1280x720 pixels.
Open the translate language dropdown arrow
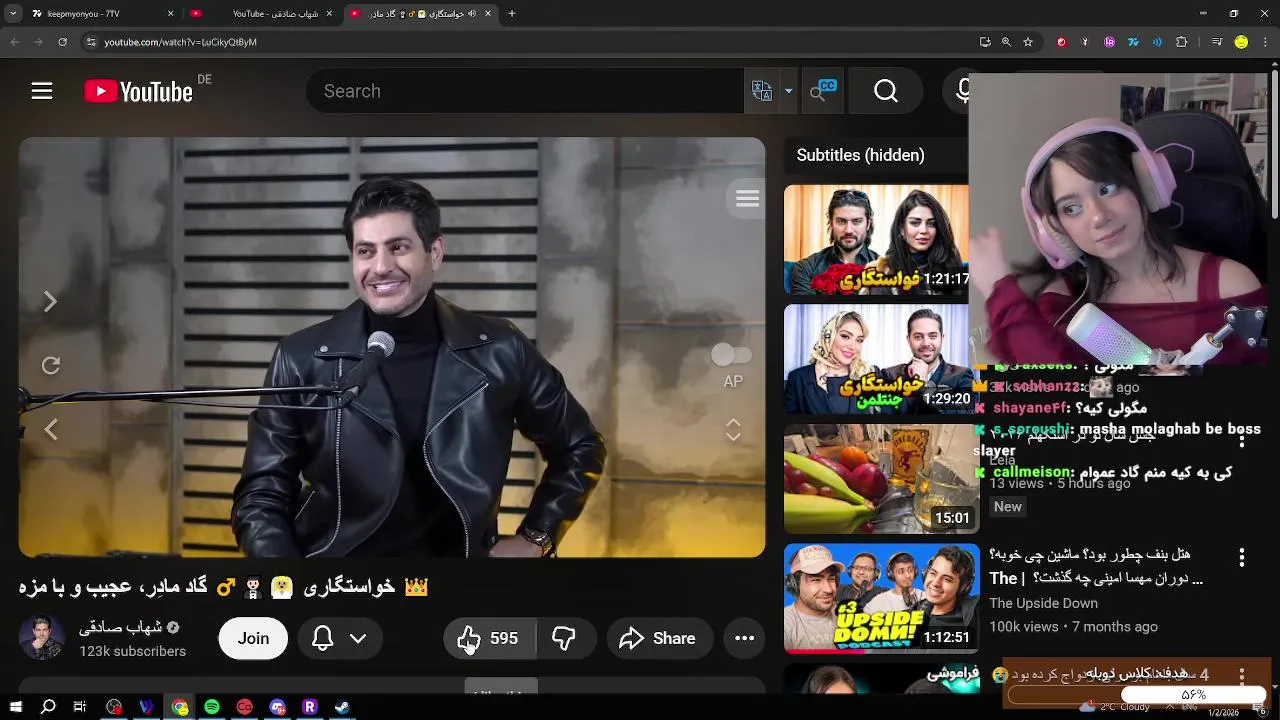pyautogui.click(x=788, y=91)
